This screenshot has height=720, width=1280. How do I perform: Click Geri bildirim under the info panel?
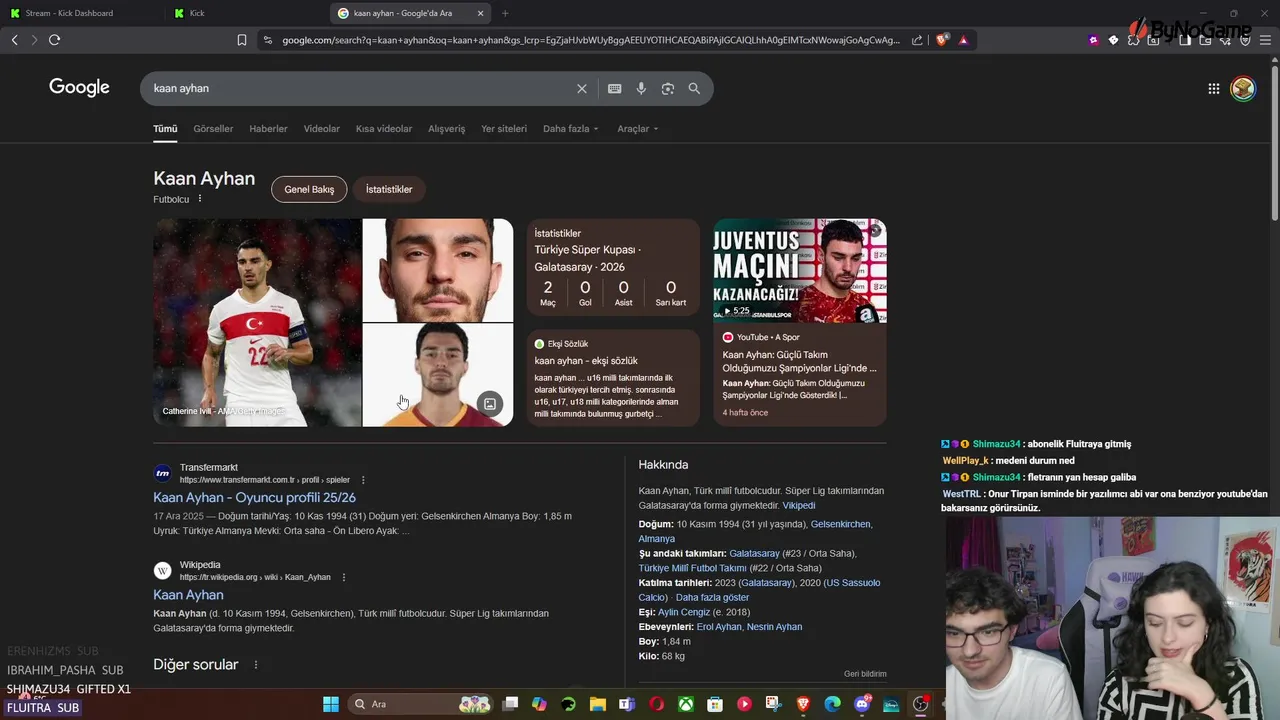pyautogui.click(x=865, y=674)
